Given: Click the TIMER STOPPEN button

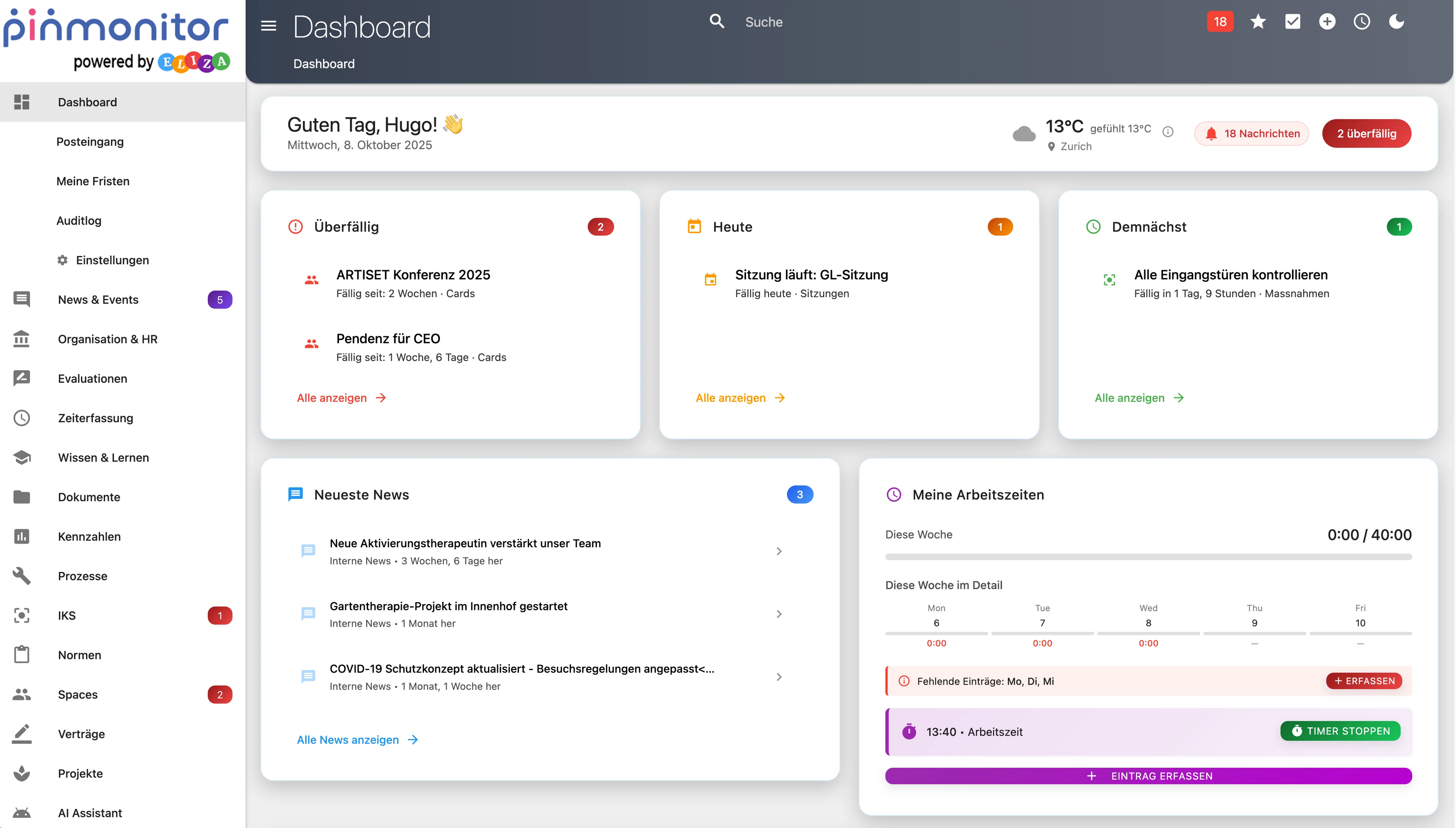Looking at the screenshot, I should [1340, 731].
